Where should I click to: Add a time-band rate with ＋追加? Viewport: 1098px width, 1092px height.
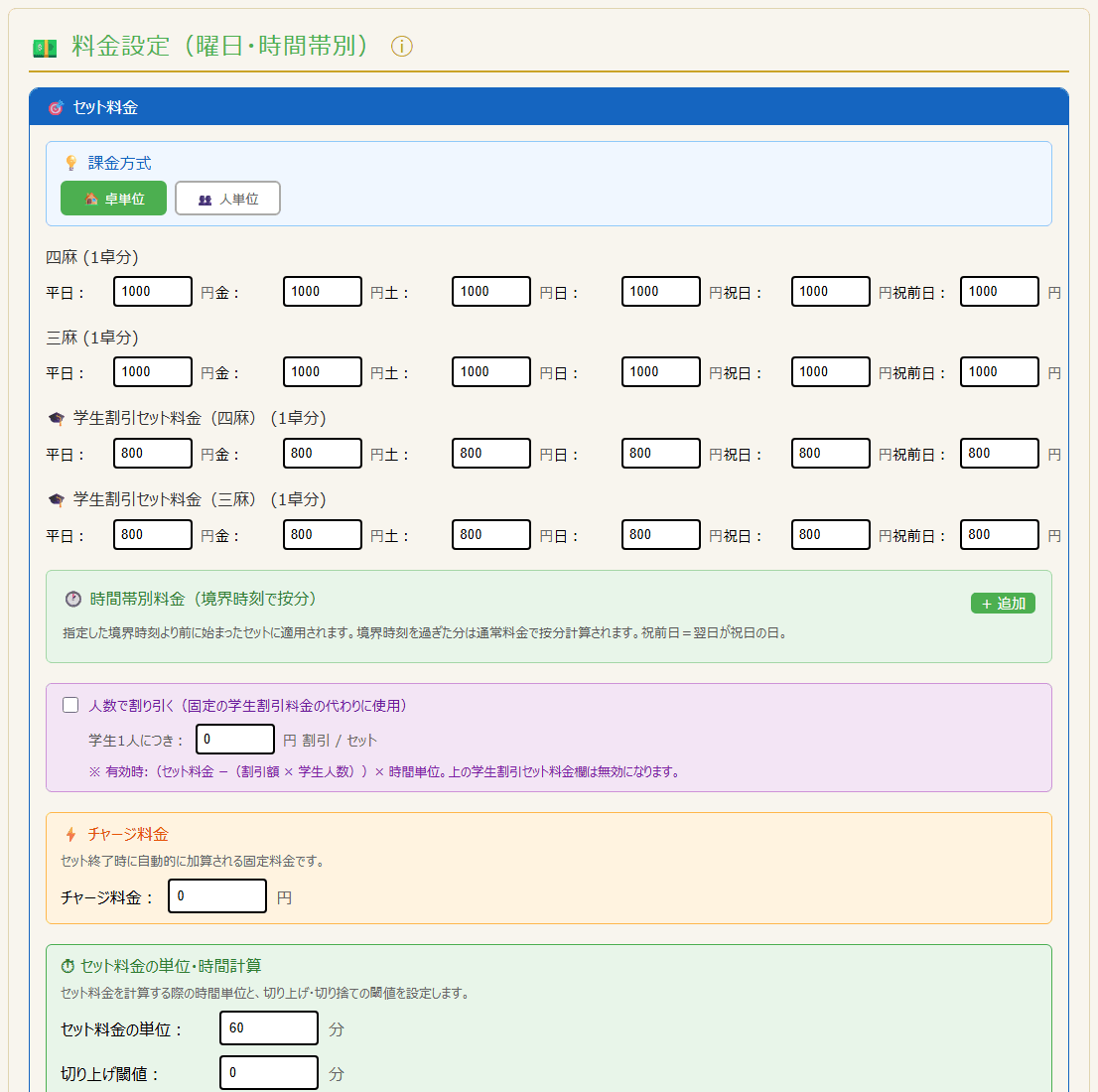(x=1003, y=604)
